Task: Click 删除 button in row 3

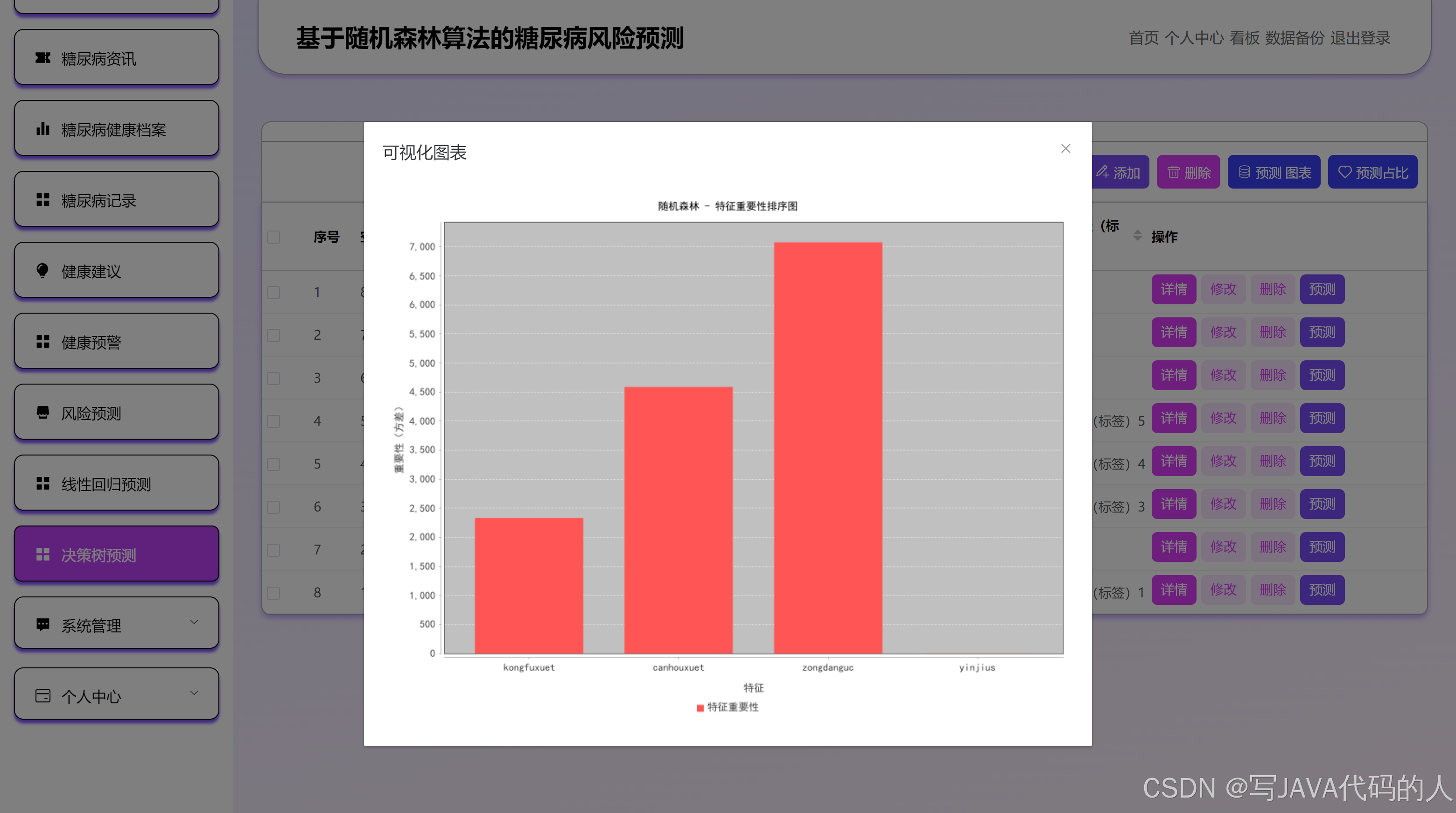Action: tap(1272, 375)
